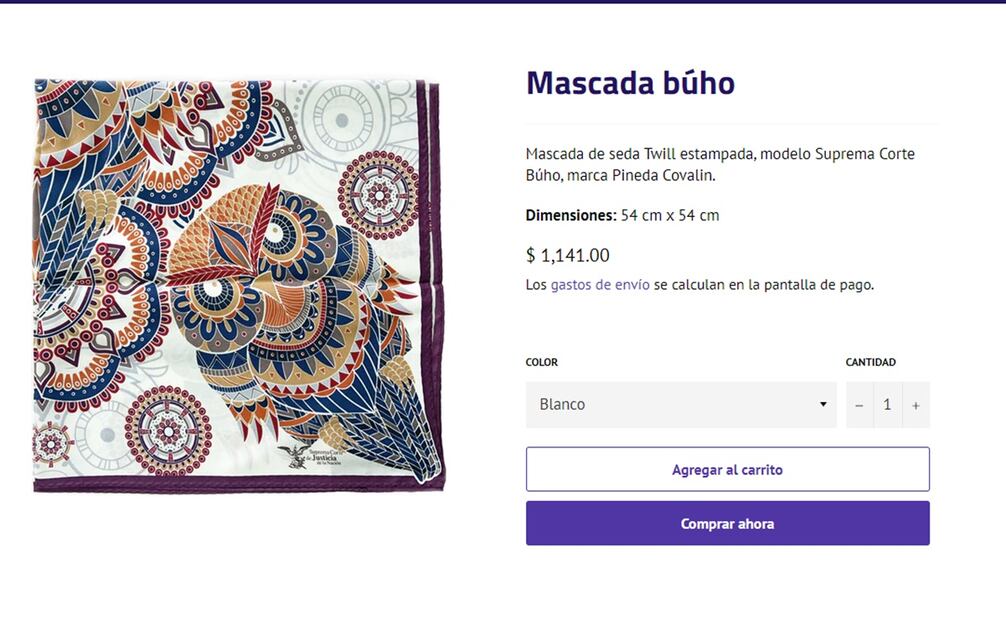Select the price $ 1,141.00 text

(567, 255)
